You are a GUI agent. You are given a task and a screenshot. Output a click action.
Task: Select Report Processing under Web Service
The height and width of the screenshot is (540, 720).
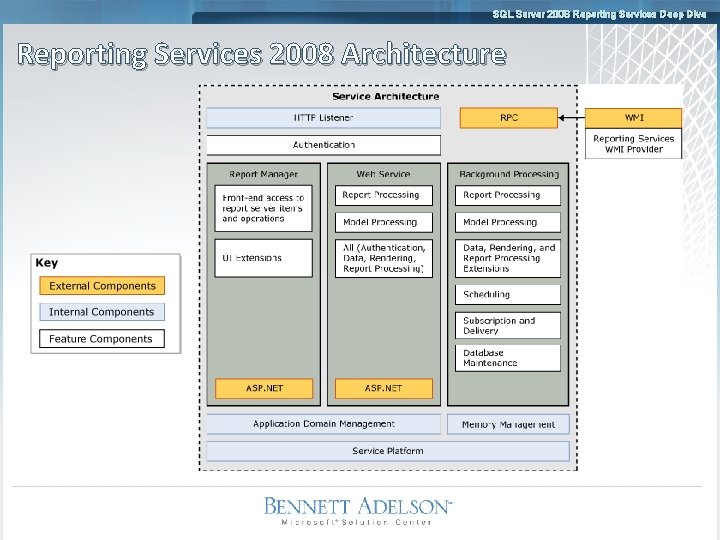(384, 195)
